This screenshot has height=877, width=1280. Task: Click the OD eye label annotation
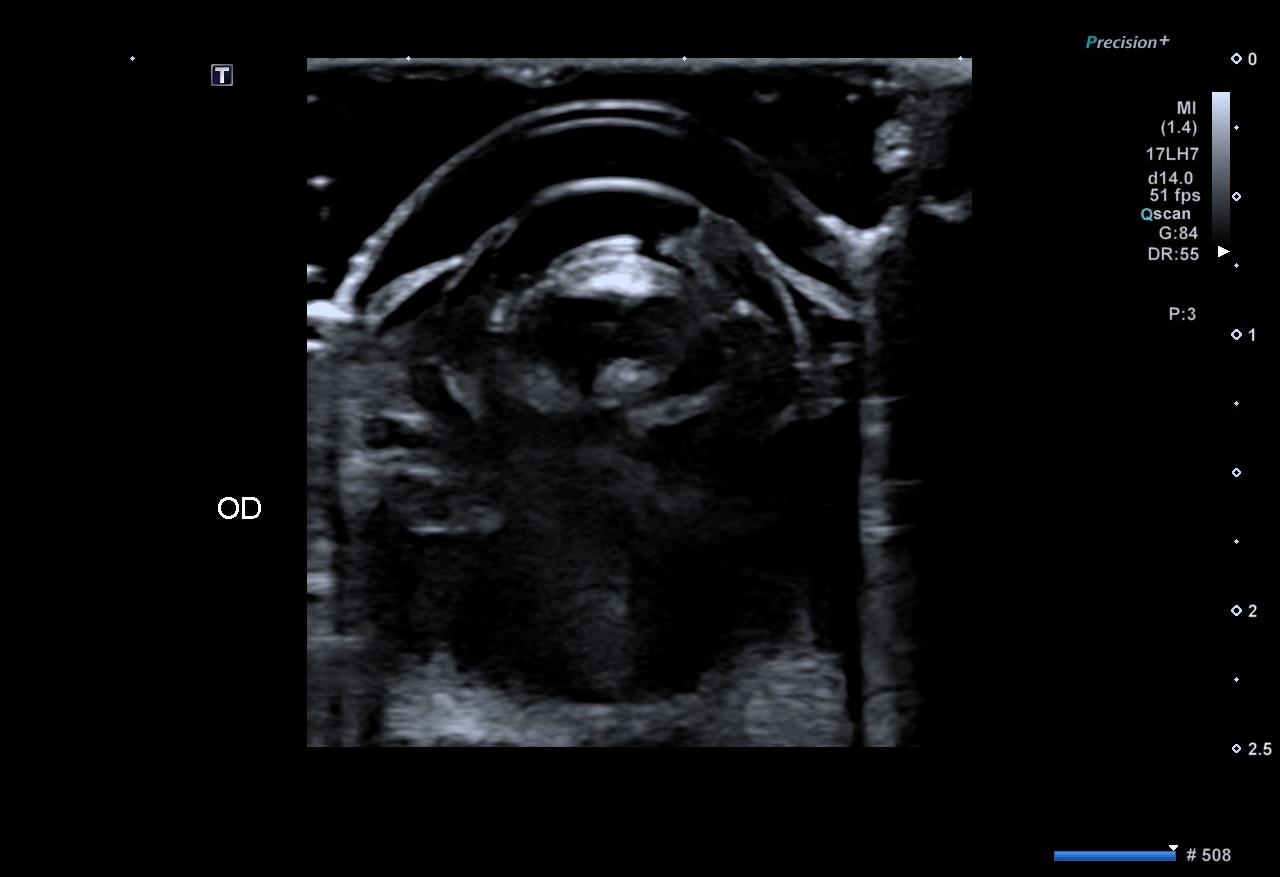tap(239, 509)
